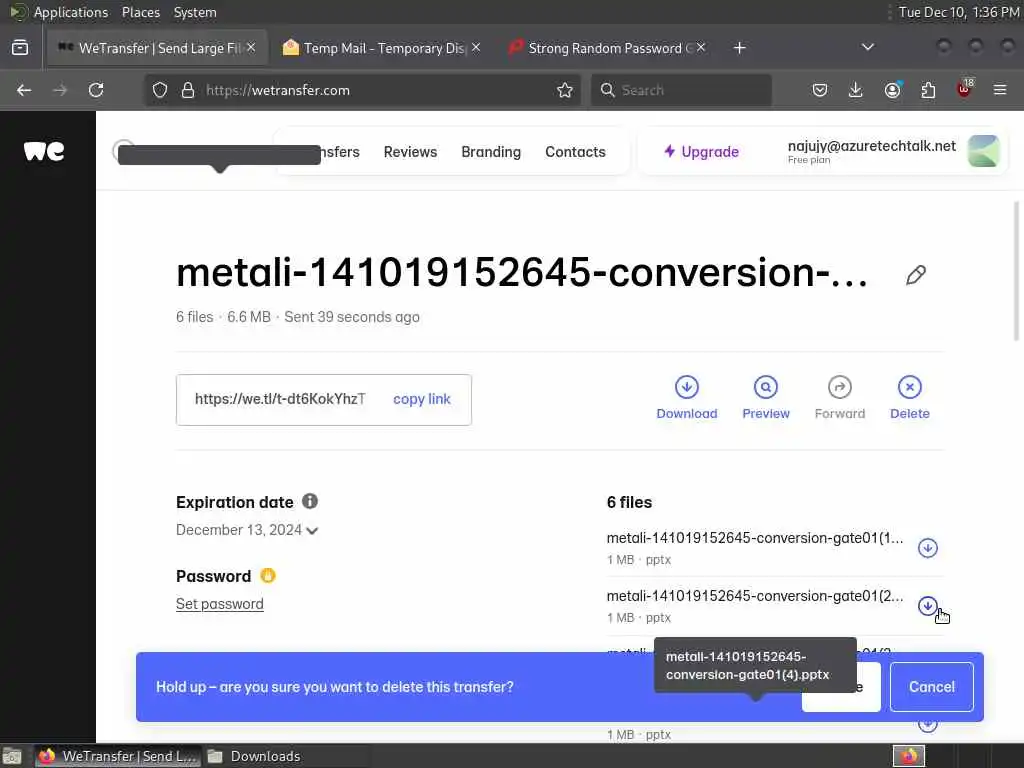
Task: Edit transfer title with pencil icon
Action: click(x=916, y=275)
